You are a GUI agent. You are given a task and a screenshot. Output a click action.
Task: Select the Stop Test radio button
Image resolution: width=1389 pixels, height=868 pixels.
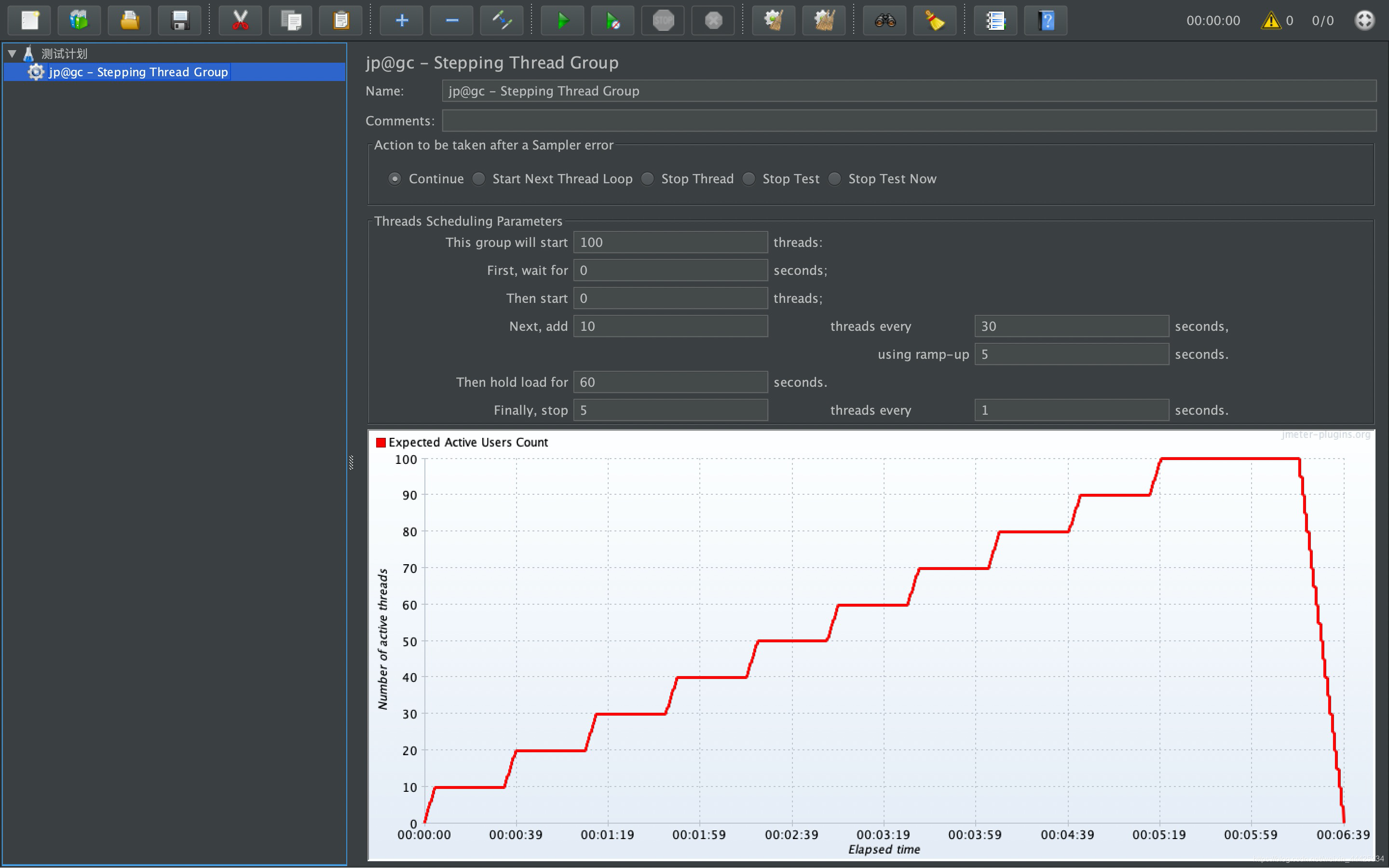(x=749, y=178)
